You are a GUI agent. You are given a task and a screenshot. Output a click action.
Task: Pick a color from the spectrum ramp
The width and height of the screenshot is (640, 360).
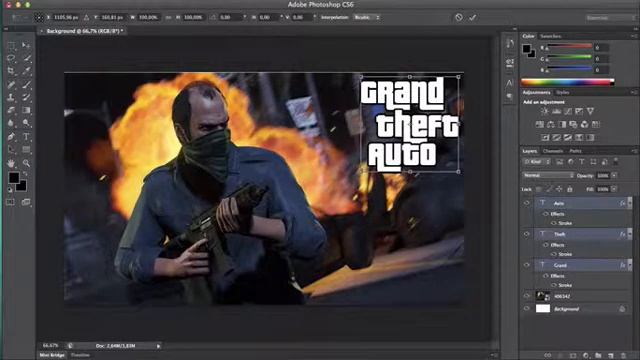point(567,82)
